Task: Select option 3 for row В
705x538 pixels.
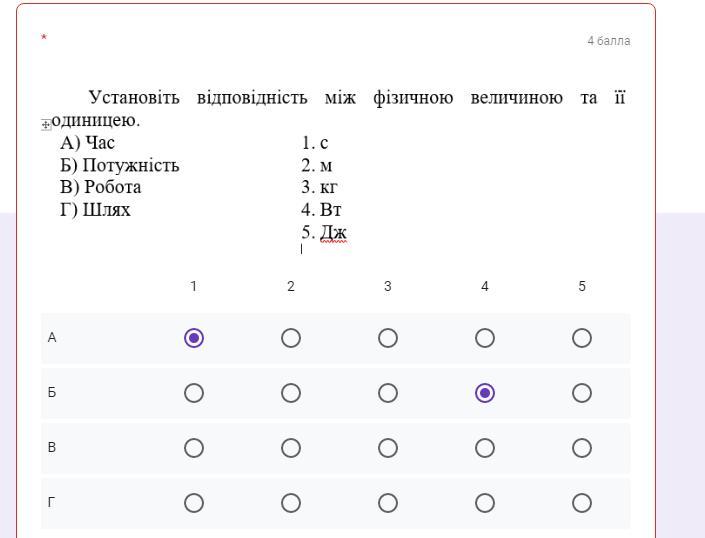Action: (x=388, y=448)
